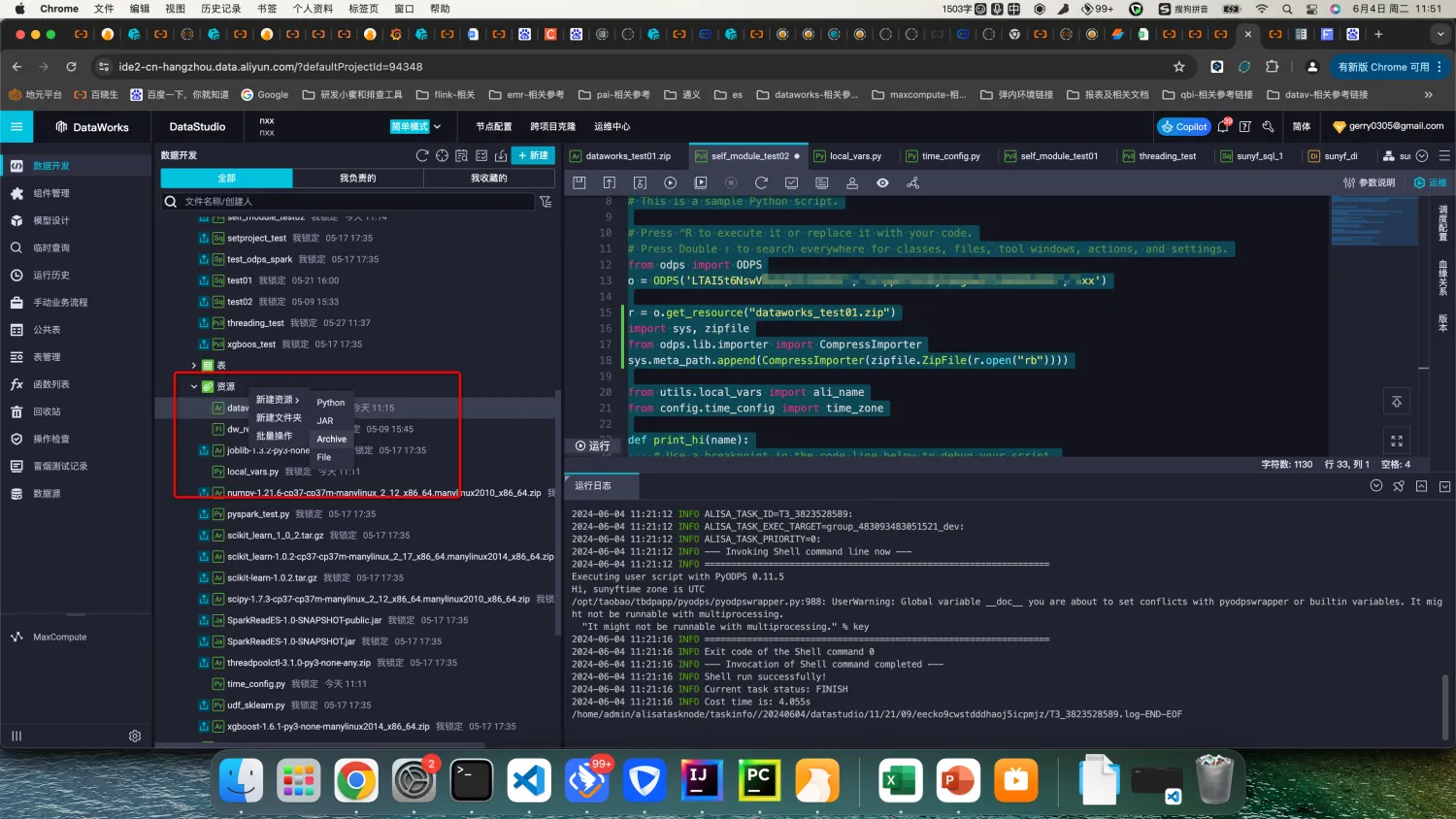Open 函数列表 in the left sidebar
This screenshot has width=1456, height=819.
coord(51,384)
